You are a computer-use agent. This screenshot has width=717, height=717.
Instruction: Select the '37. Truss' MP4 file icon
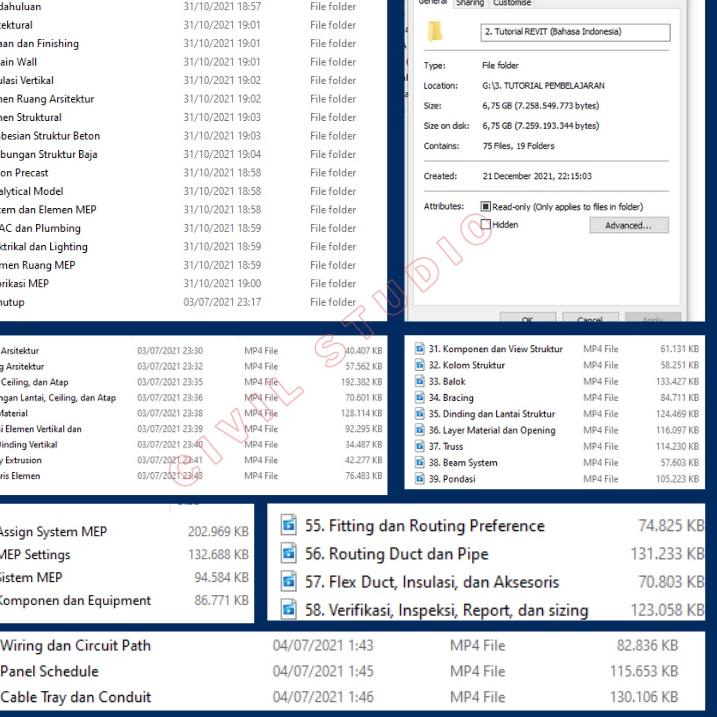tap(420, 446)
